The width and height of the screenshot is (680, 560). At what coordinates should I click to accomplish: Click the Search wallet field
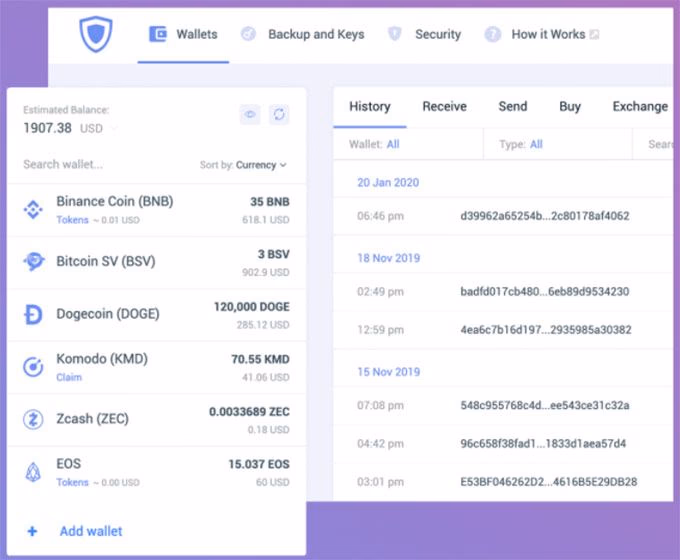tap(63, 164)
